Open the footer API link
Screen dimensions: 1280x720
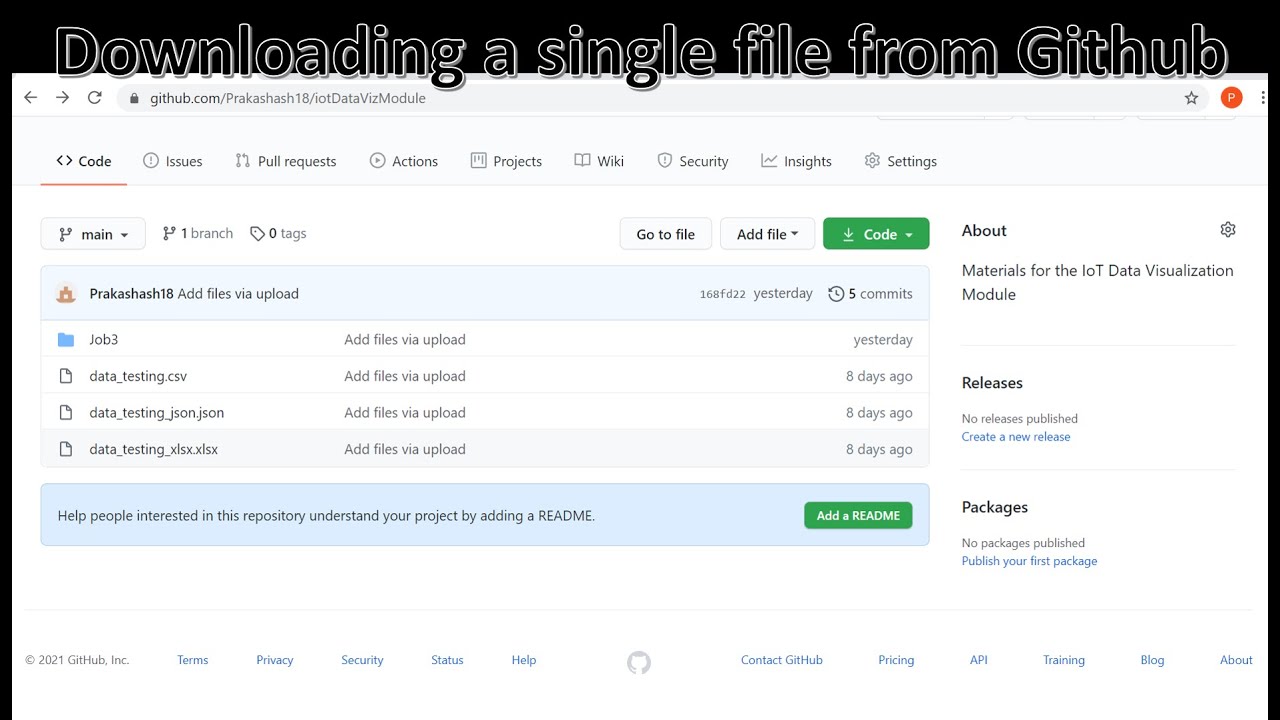tap(979, 660)
